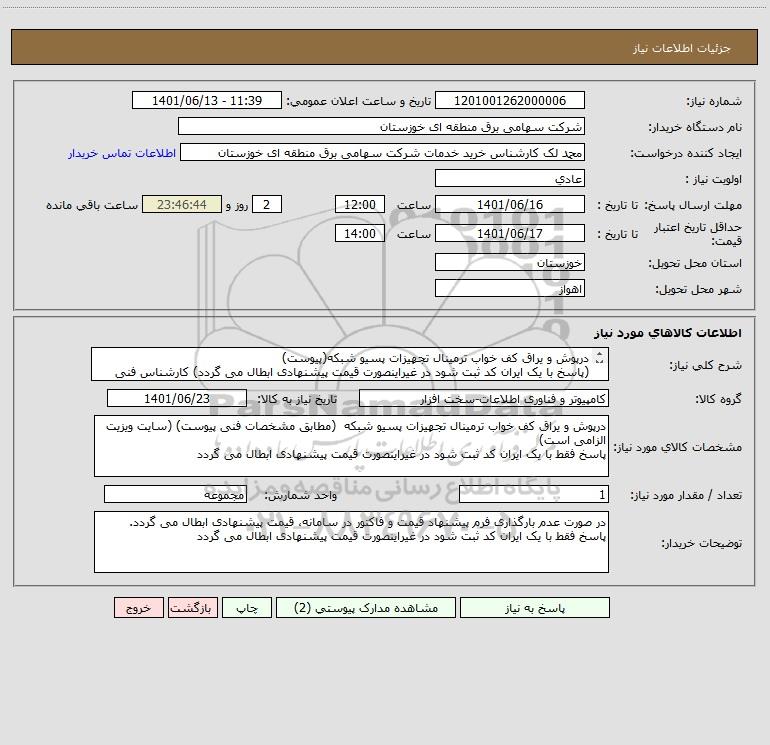
Task: Select the گروه کالا field
Action: pos(484,398)
